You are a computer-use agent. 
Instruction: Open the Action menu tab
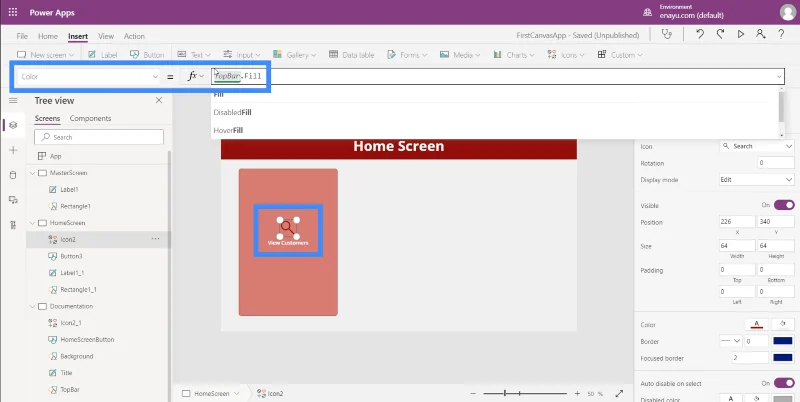point(134,36)
